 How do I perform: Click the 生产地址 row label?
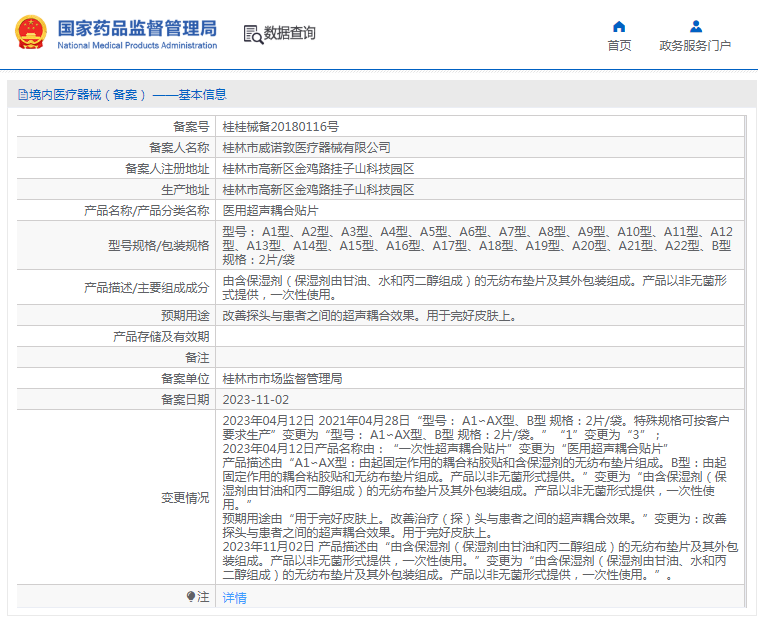(185, 189)
